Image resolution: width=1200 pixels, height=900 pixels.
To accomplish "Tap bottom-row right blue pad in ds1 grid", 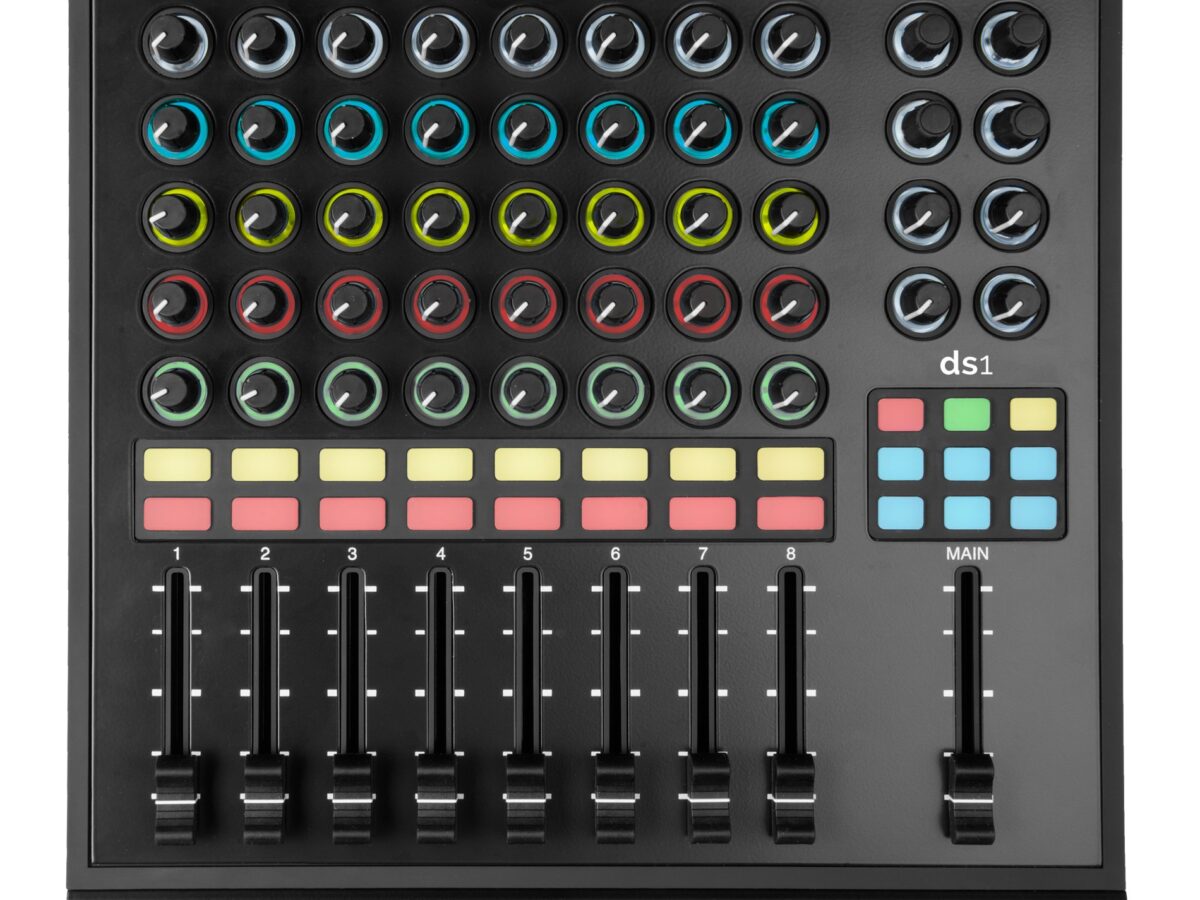I will coord(1033,513).
